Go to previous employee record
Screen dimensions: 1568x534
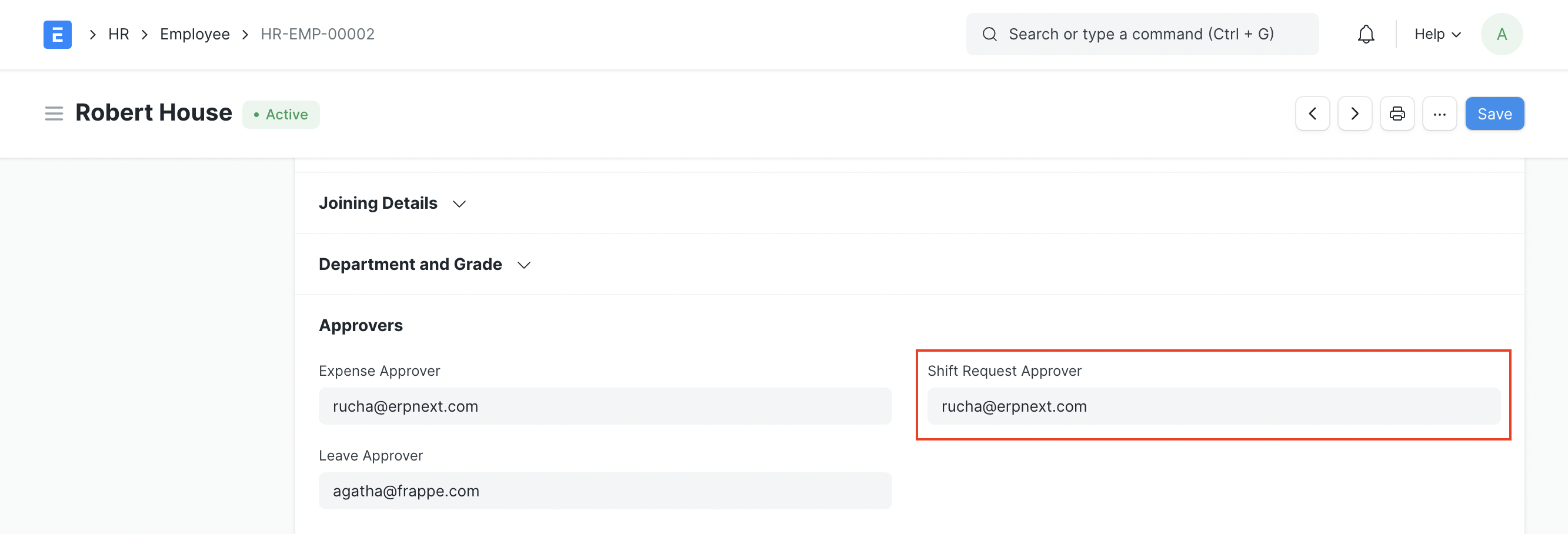point(1312,114)
